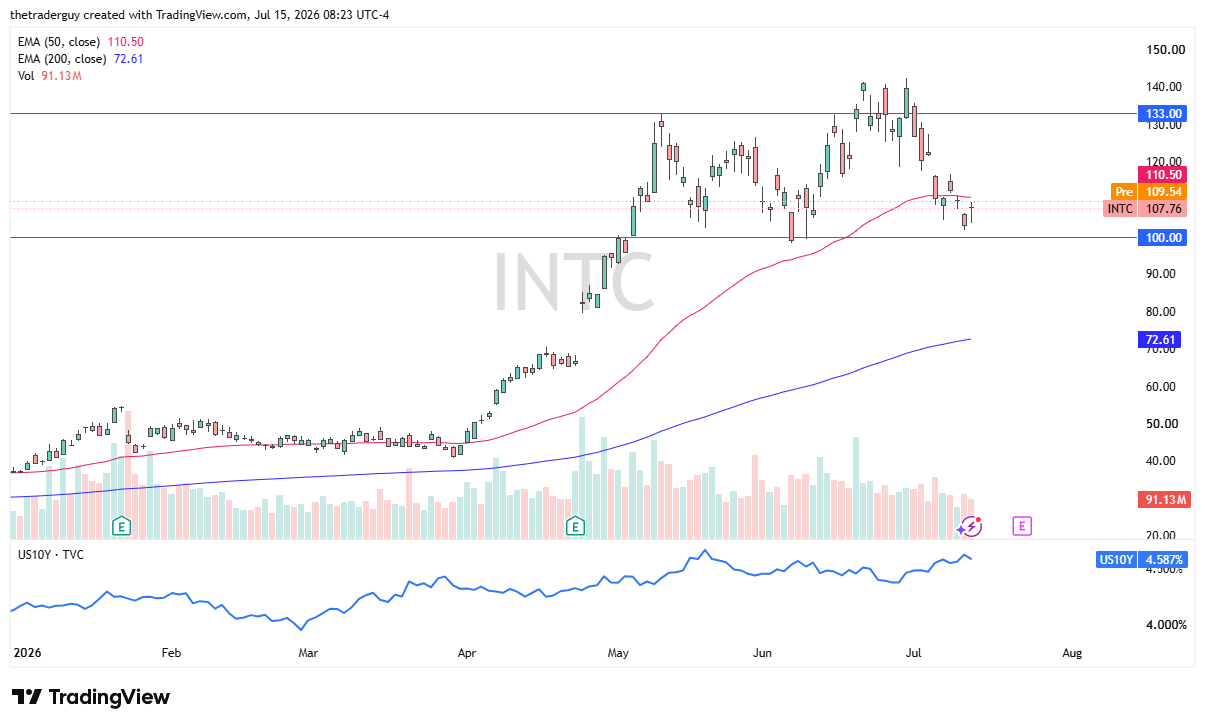
Task: Click the May label on time axis
Action: (x=618, y=653)
